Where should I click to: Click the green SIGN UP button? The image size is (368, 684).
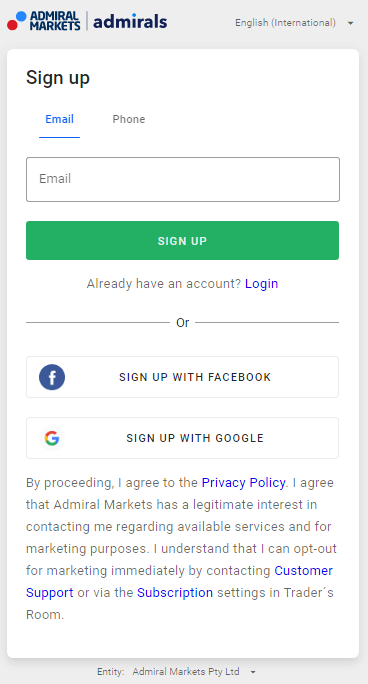click(182, 240)
